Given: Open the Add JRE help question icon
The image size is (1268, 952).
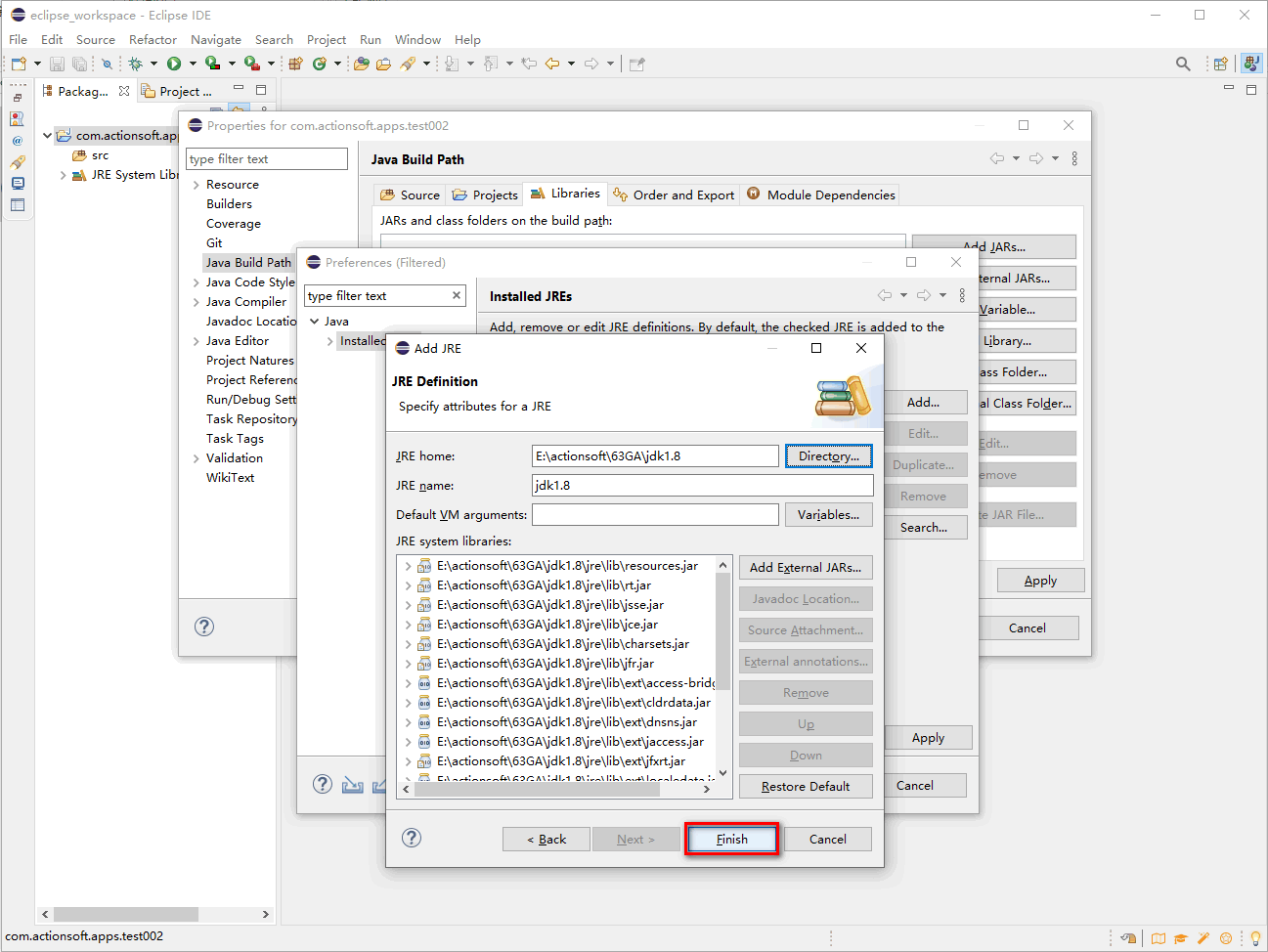Looking at the screenshot, I should tap(413, 838).
